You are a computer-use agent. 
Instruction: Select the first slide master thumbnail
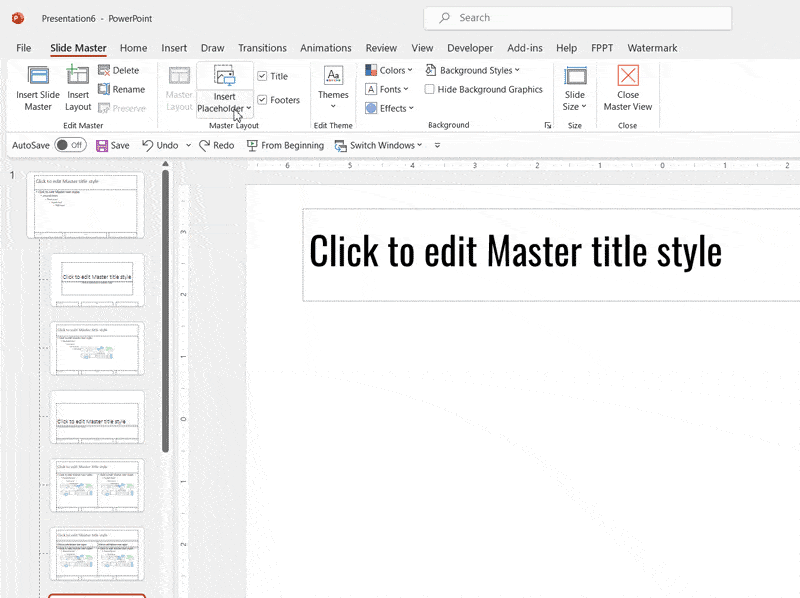tap(86, 205)
